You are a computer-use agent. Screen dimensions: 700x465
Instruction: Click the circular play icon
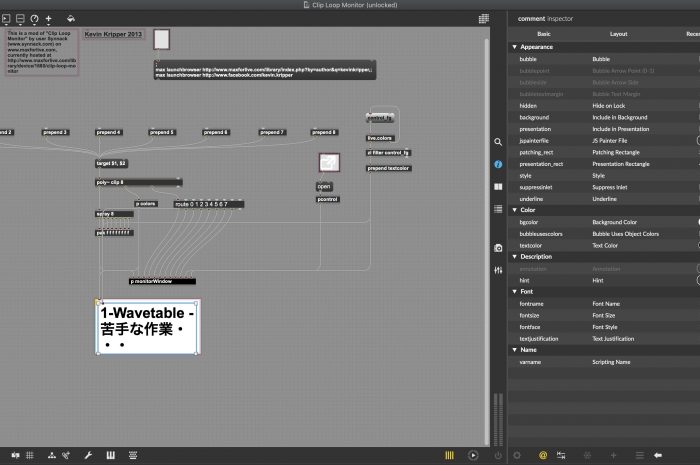[x=473, y=455]
